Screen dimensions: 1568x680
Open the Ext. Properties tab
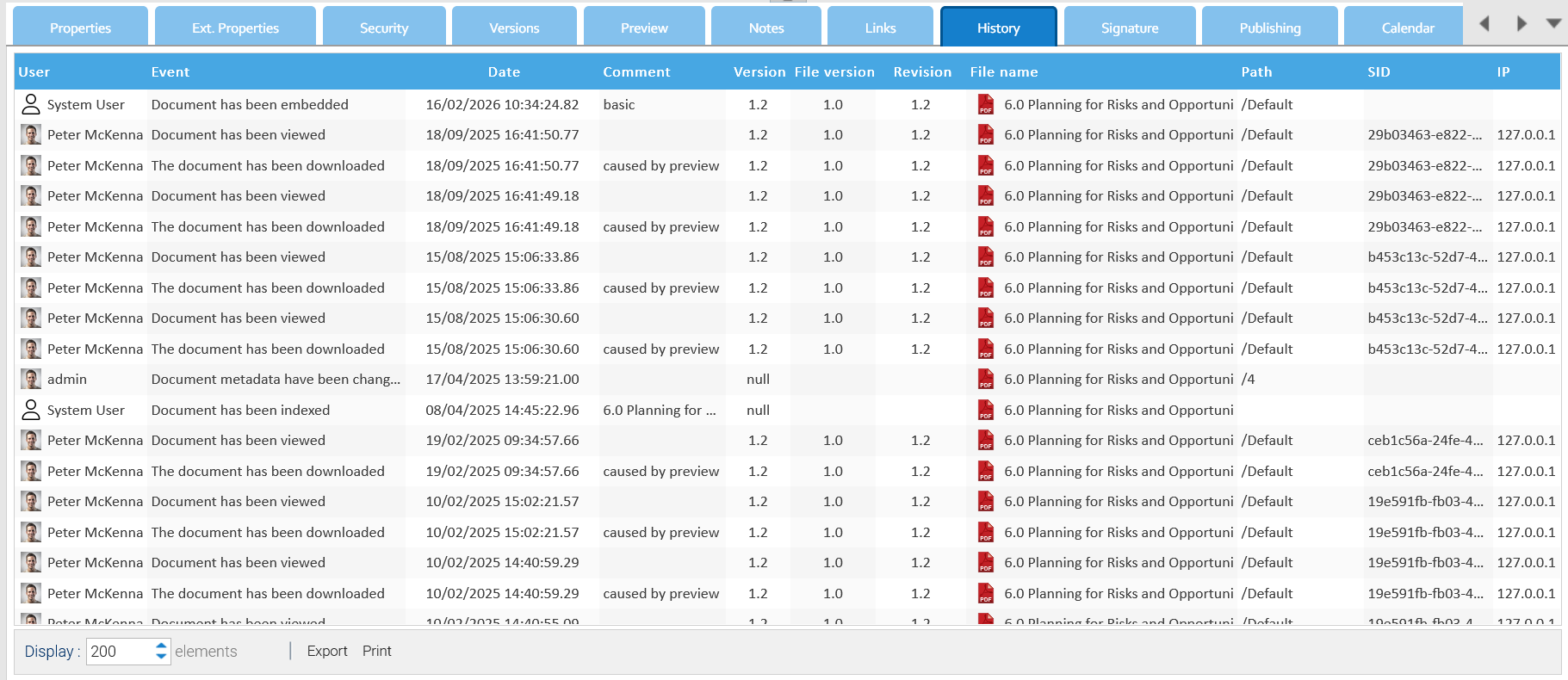pos(235,28)
